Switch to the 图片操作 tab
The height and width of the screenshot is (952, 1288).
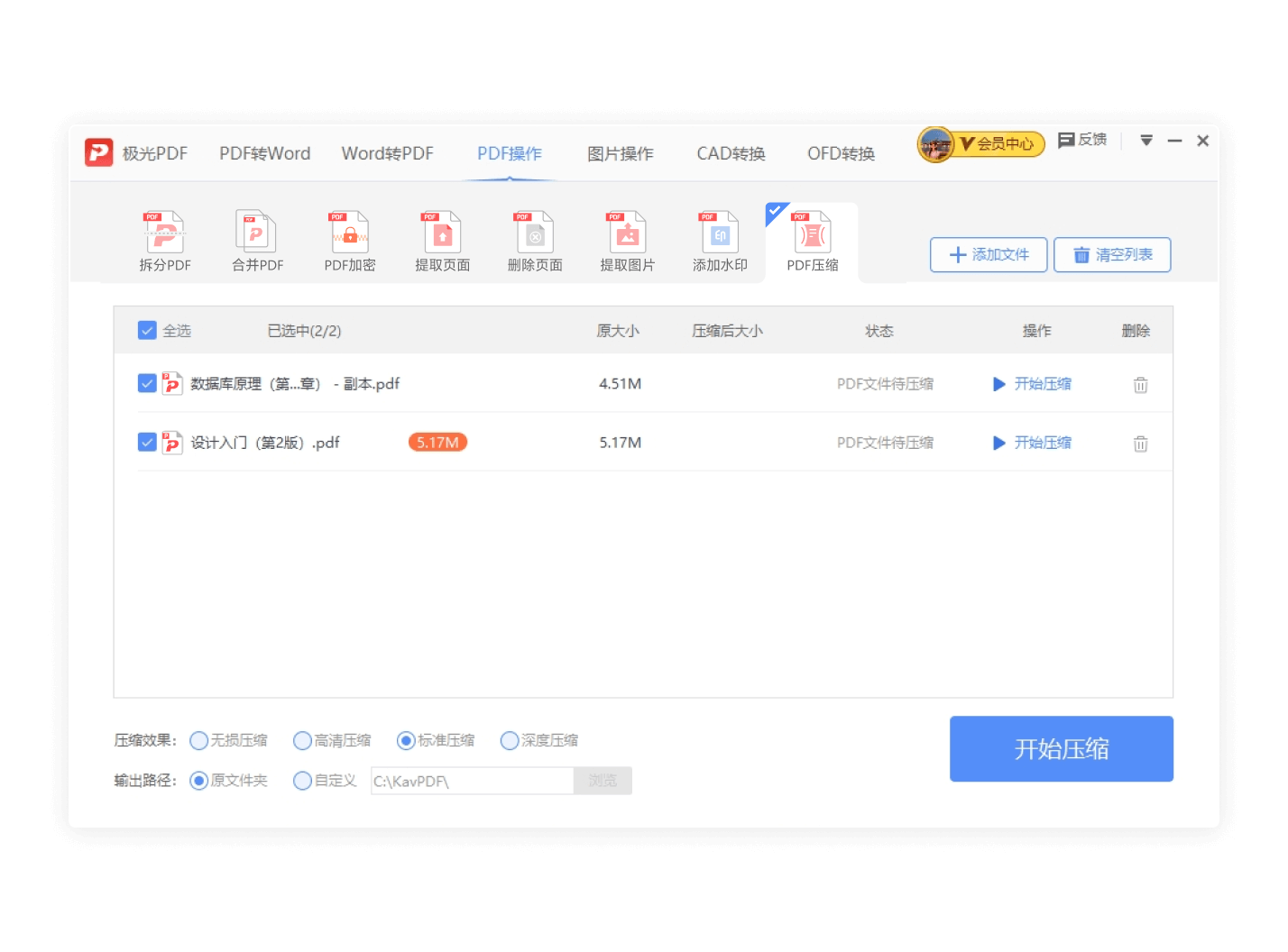pyautogui.click(x=619, y=153)
